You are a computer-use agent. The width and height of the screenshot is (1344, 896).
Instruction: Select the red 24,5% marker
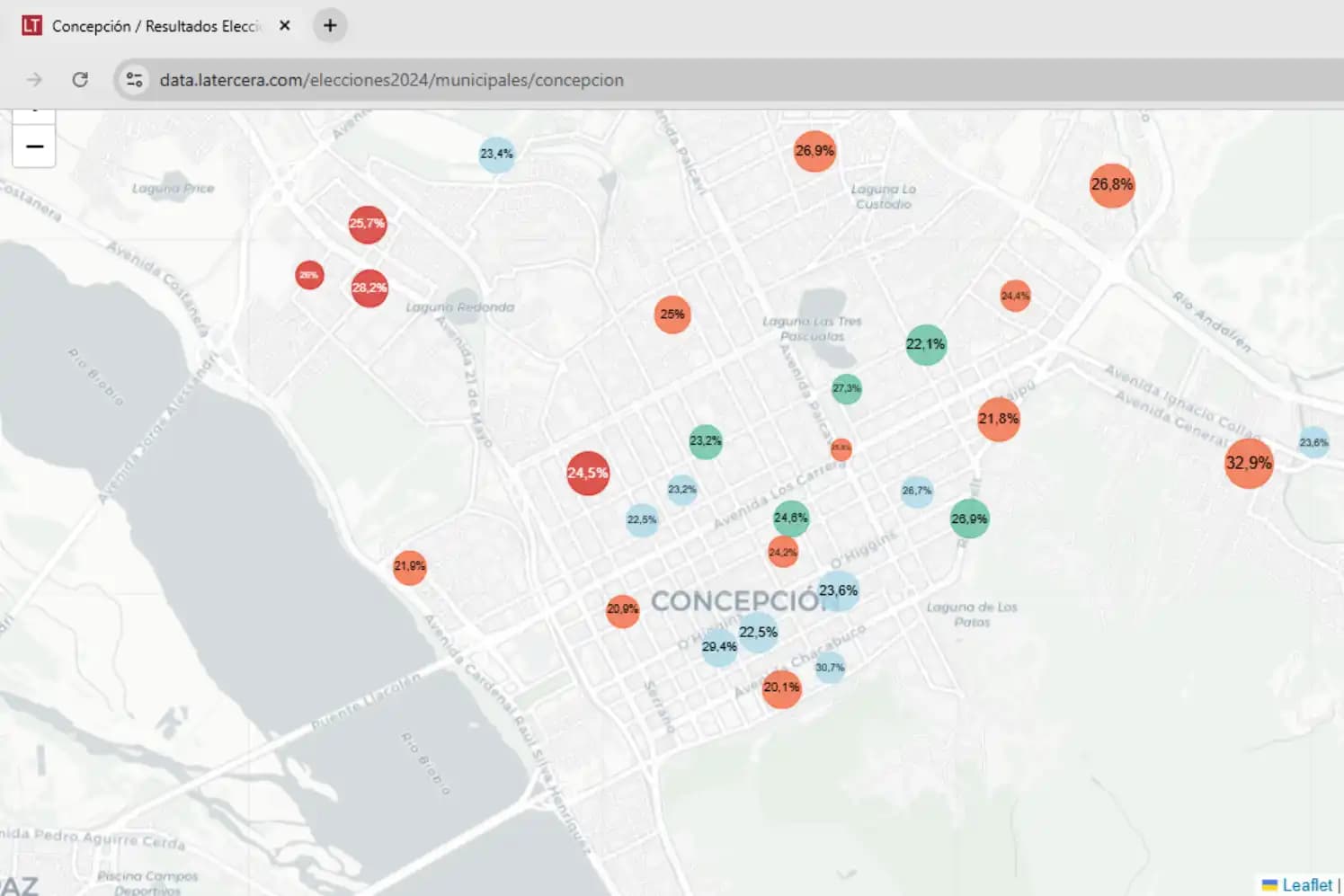(588, 473)
